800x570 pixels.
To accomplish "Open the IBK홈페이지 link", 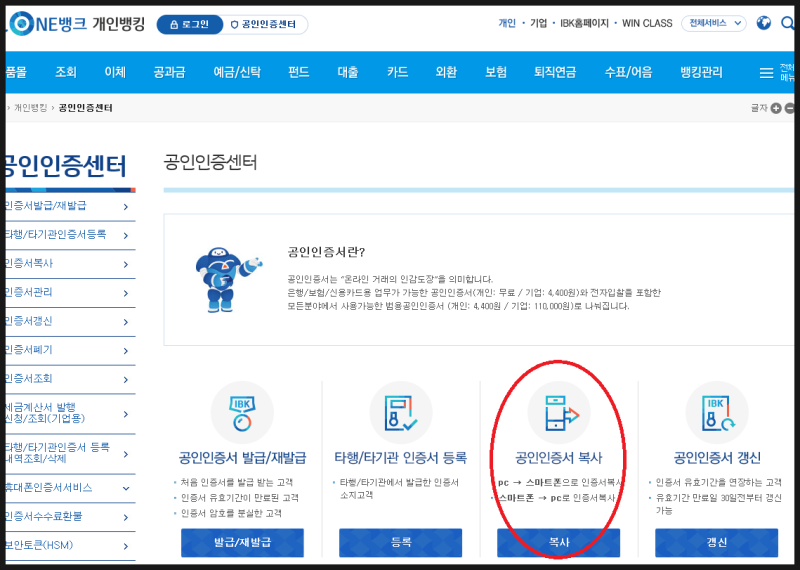I will (x=584, y=23).
